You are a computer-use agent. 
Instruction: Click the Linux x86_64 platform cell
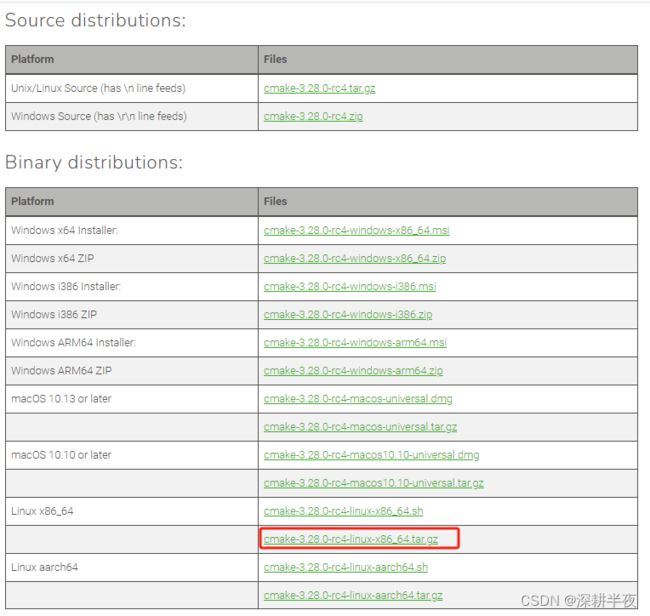(132, 512)
